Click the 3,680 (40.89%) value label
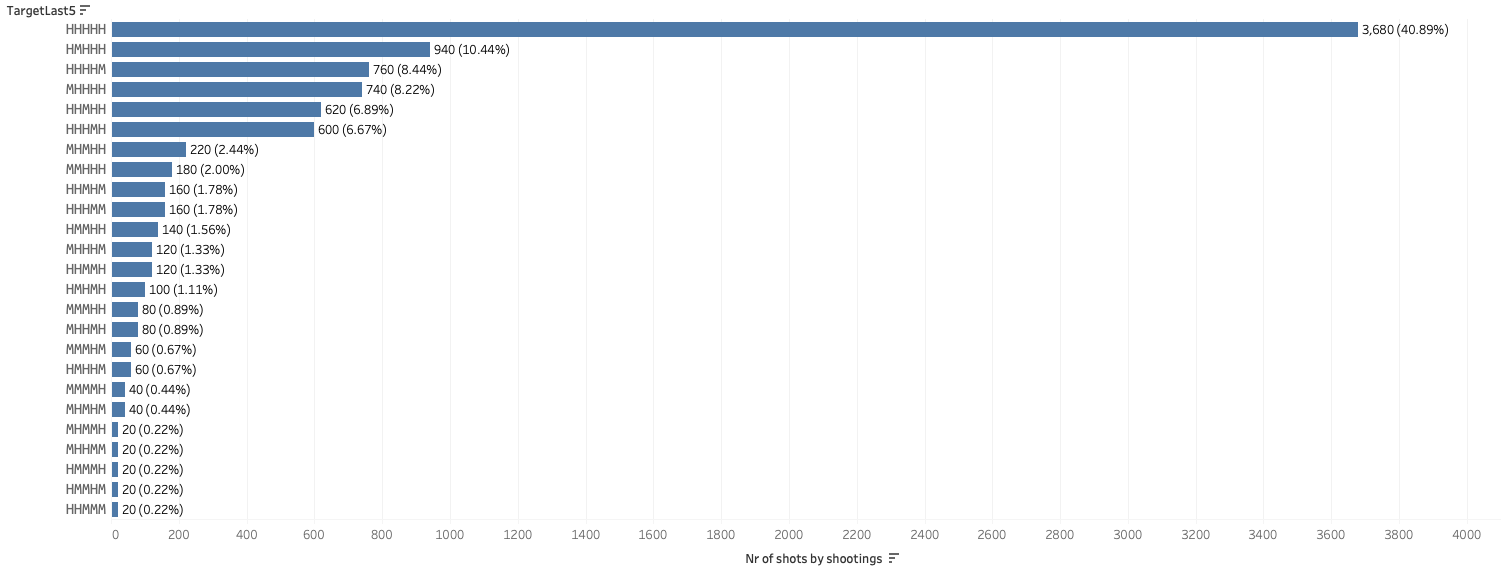Viewport: 1501px width, 579px height. point(1405,30)
